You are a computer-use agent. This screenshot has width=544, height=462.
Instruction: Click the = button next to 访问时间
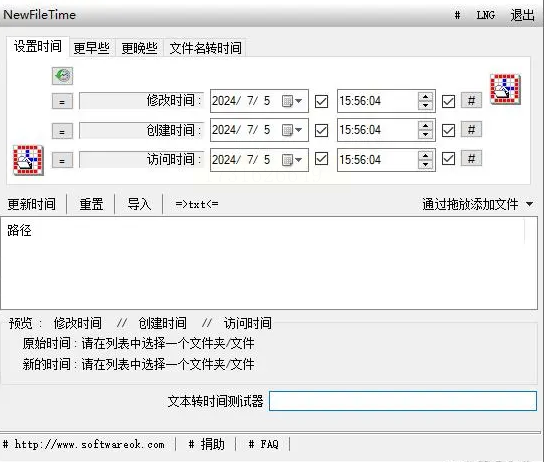tap(62, 160)
